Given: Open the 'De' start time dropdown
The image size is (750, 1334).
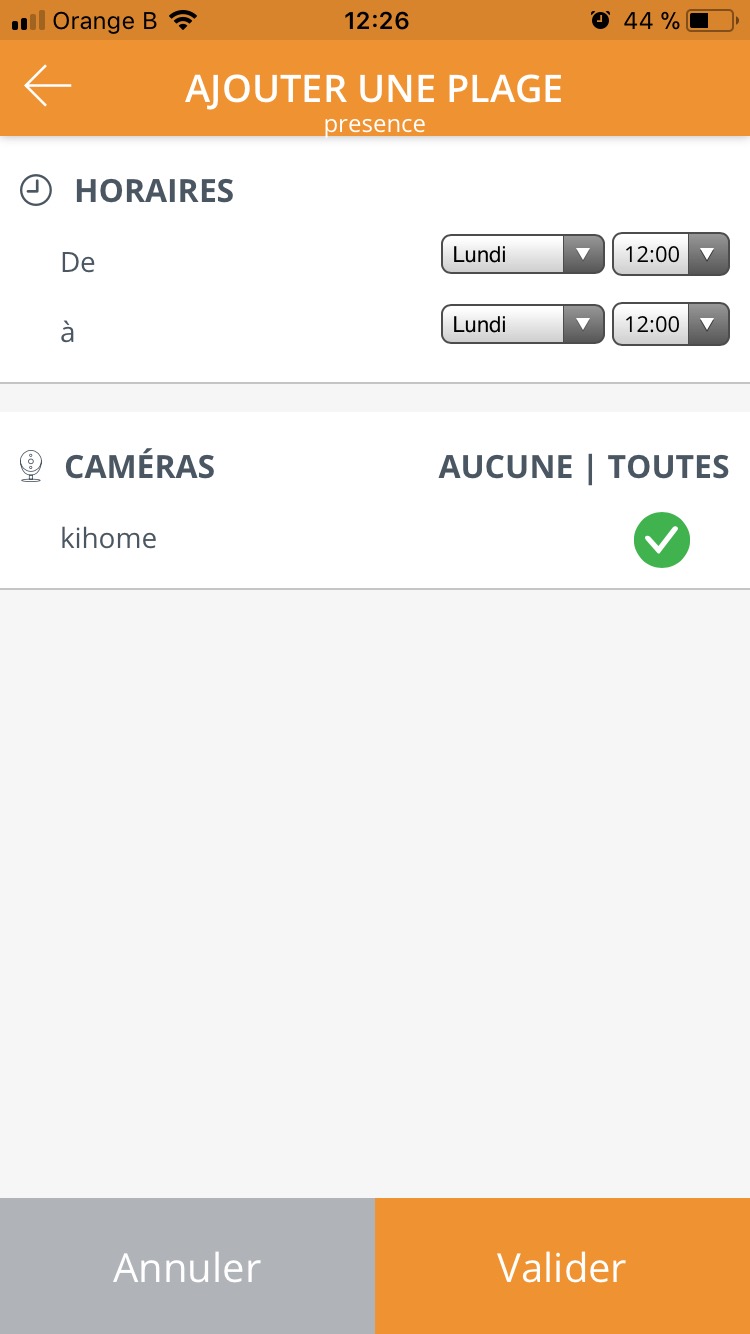Looking at the screenshot, I should (x=670, y=254).
